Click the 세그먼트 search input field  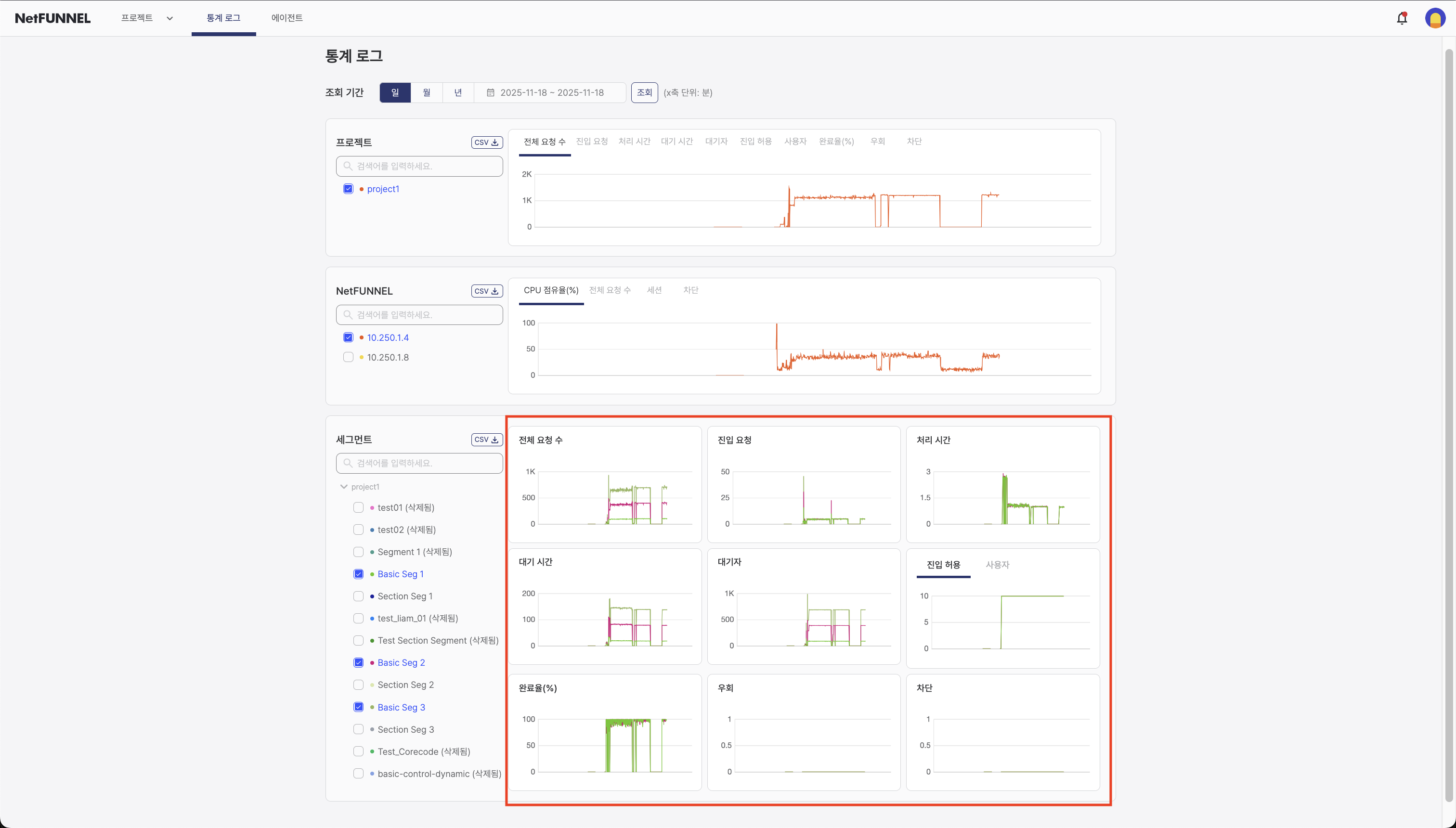[427, 464]
